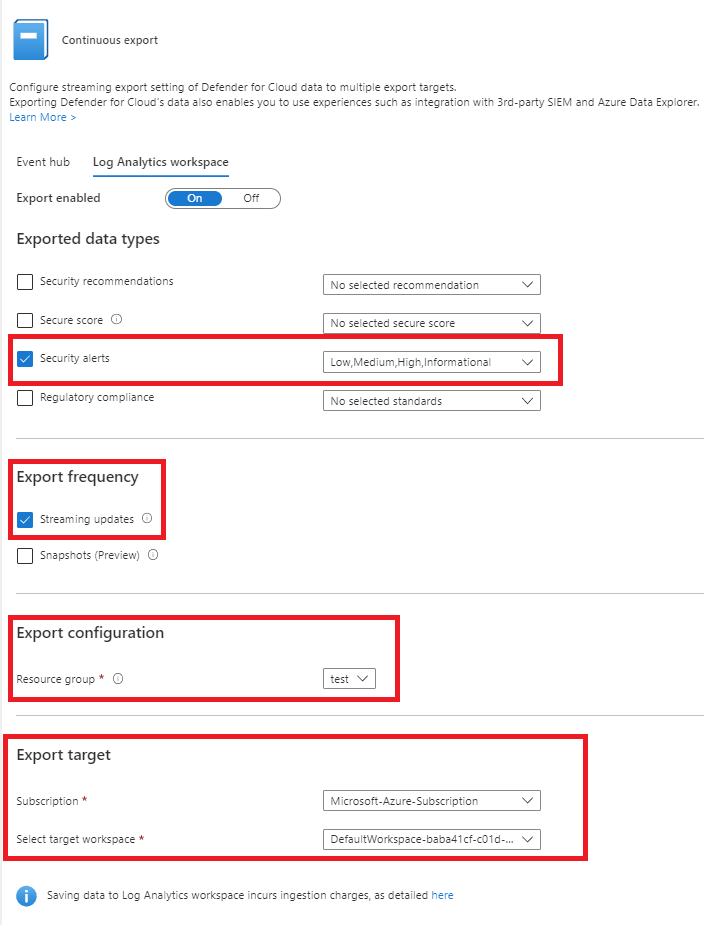The image size is (704, 925).
Task: Click the info icon next to Resource group
Action: [x=118, y=679]
